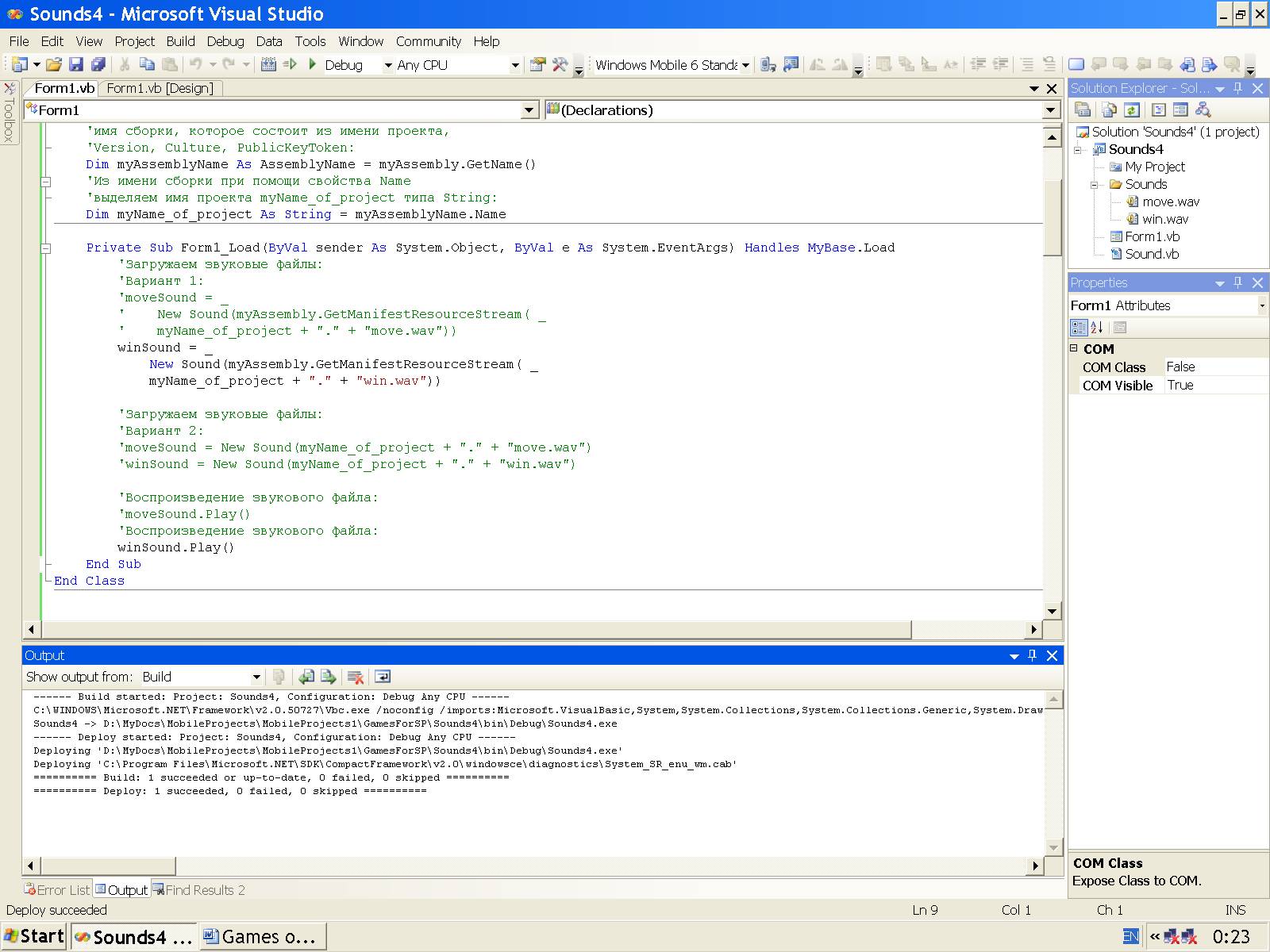
Task: Clear all output in the Output pane
Action: tap(356, 677)
